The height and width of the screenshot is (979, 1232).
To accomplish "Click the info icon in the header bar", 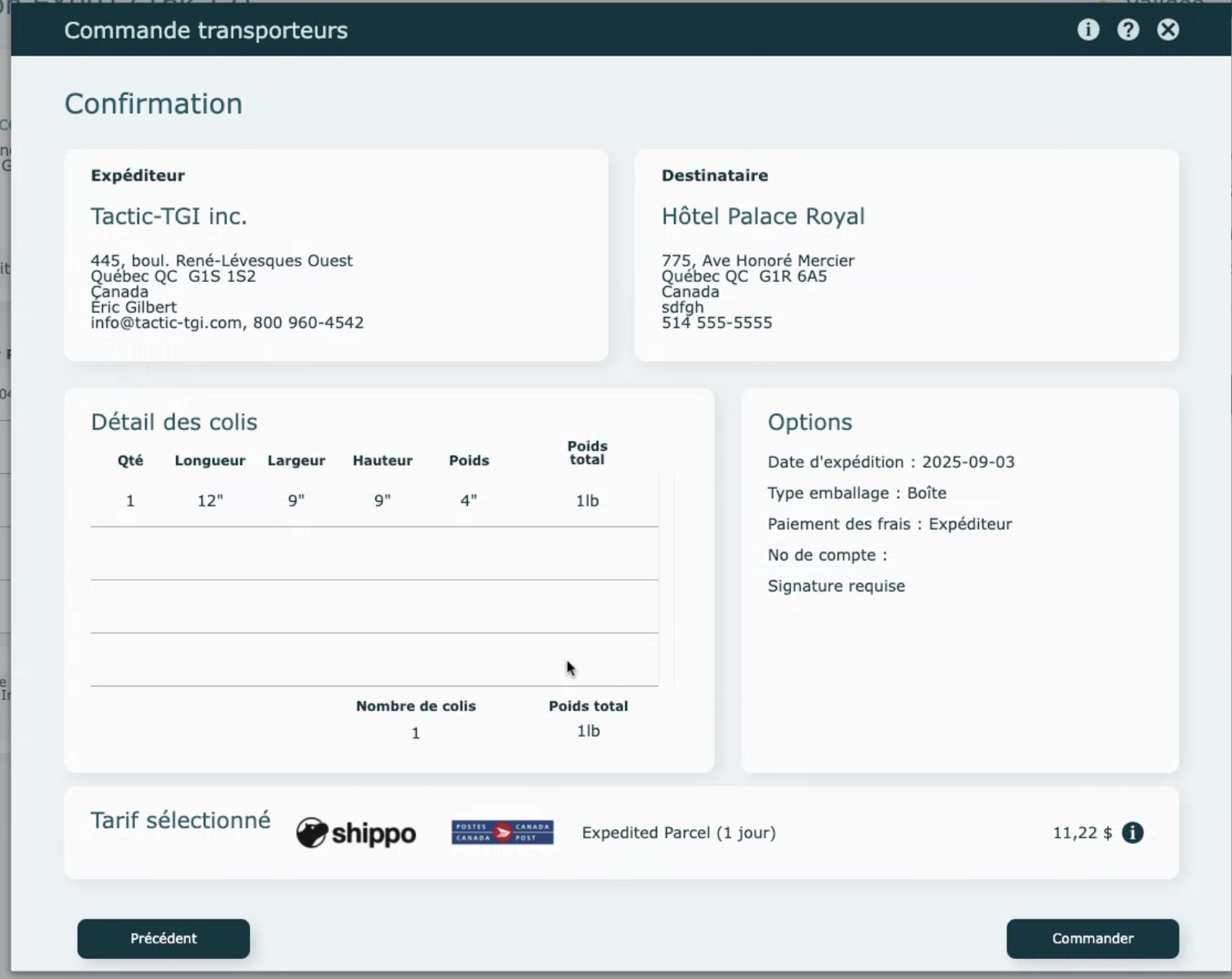I will pyautogui.click(x=1088, y=30).
